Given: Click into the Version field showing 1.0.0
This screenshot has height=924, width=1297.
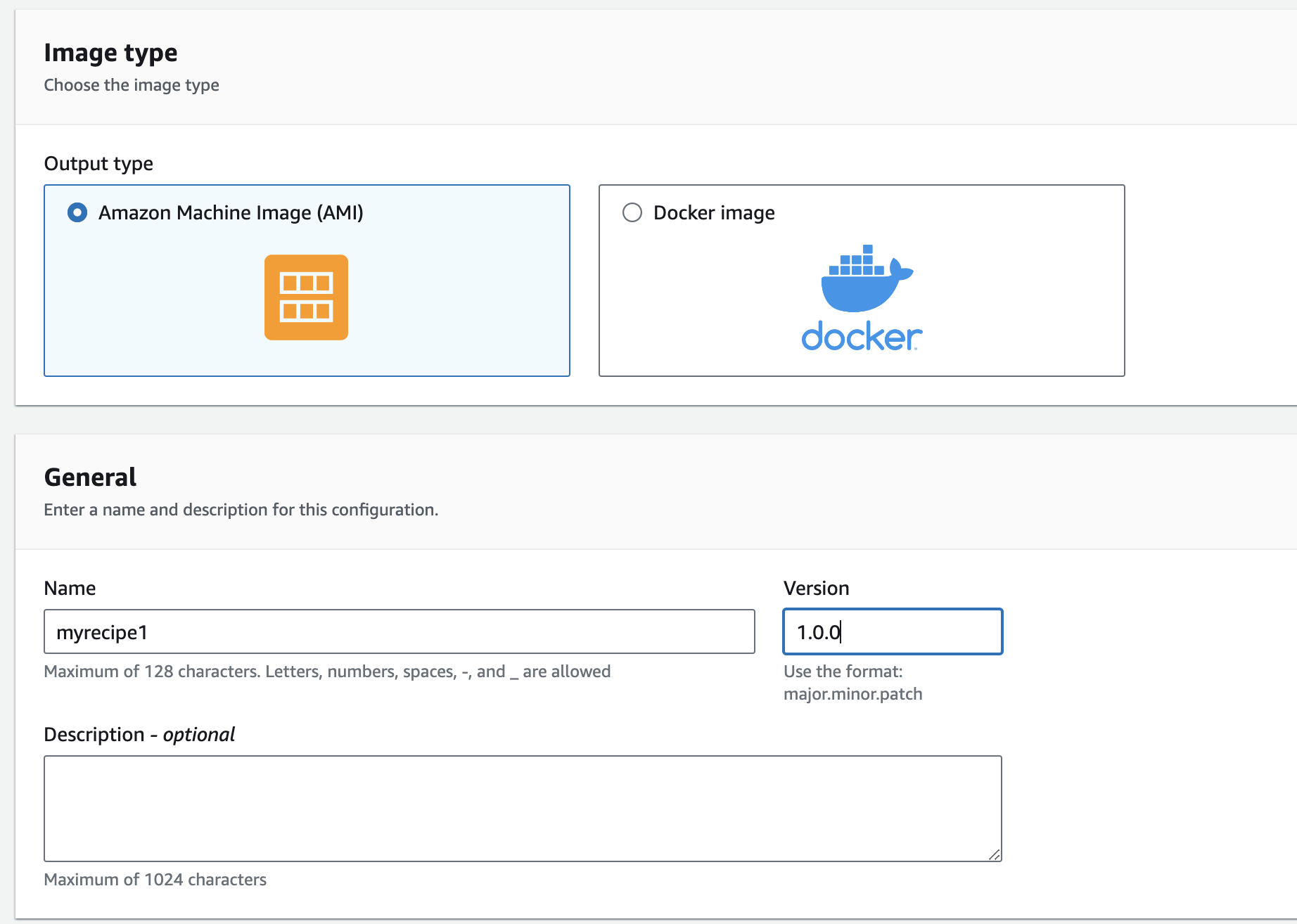Looking at the screenshot, I should click(892, 632).
